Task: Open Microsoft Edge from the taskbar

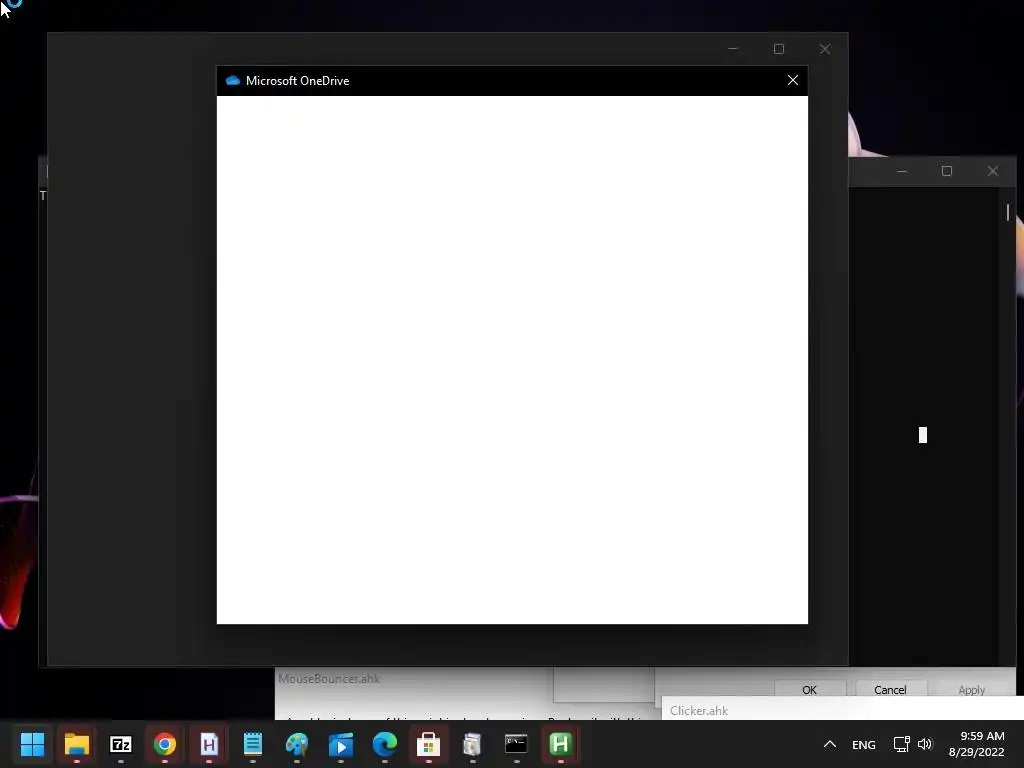Action: (x=385, y=744)
